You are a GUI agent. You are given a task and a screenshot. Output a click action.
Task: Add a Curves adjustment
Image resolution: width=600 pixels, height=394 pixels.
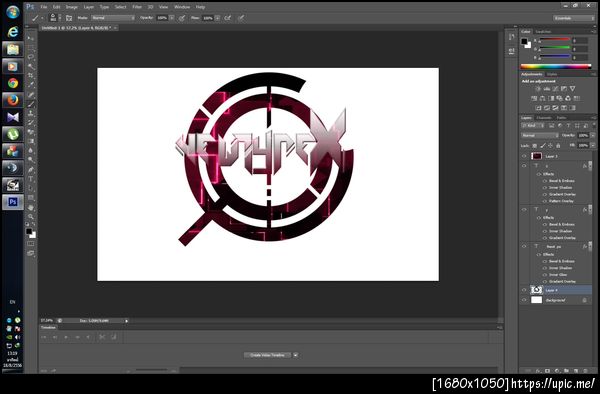tap(555, 89)
